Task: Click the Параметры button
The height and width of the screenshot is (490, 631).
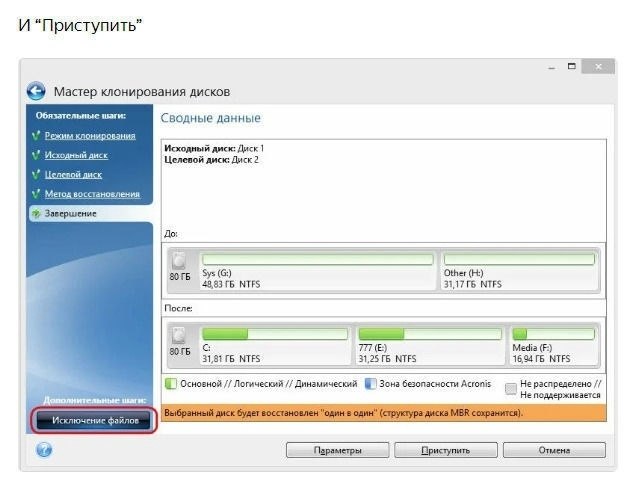Action: pos(337,450)
